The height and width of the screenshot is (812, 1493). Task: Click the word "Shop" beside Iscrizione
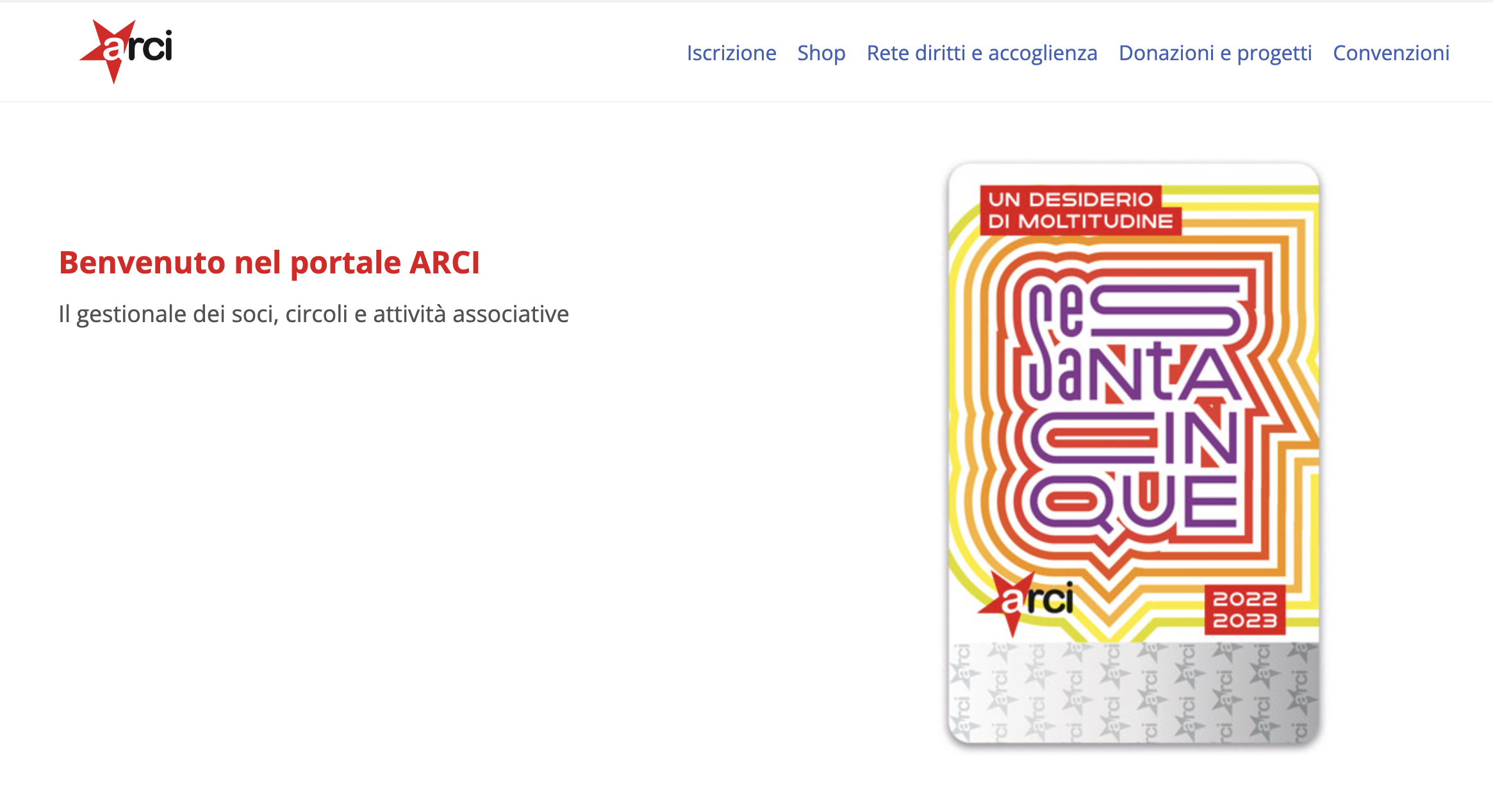[x=821, y=53]
